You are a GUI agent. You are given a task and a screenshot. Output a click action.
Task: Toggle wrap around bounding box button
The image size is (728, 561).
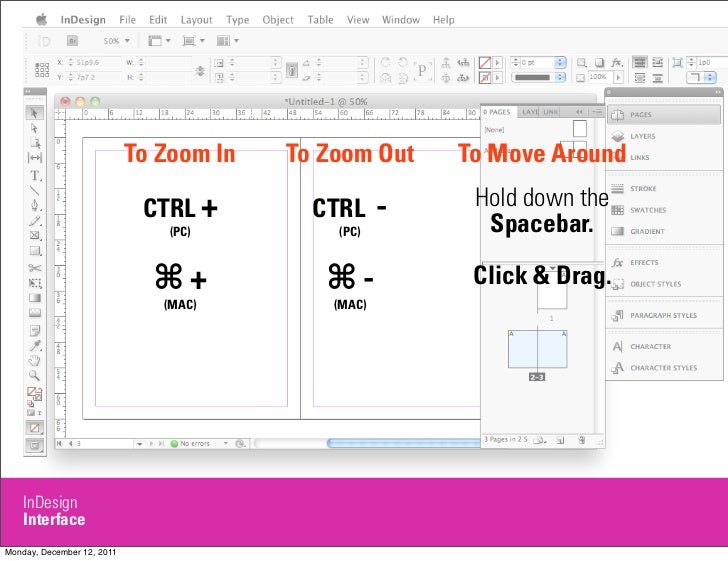coord(657,62)
